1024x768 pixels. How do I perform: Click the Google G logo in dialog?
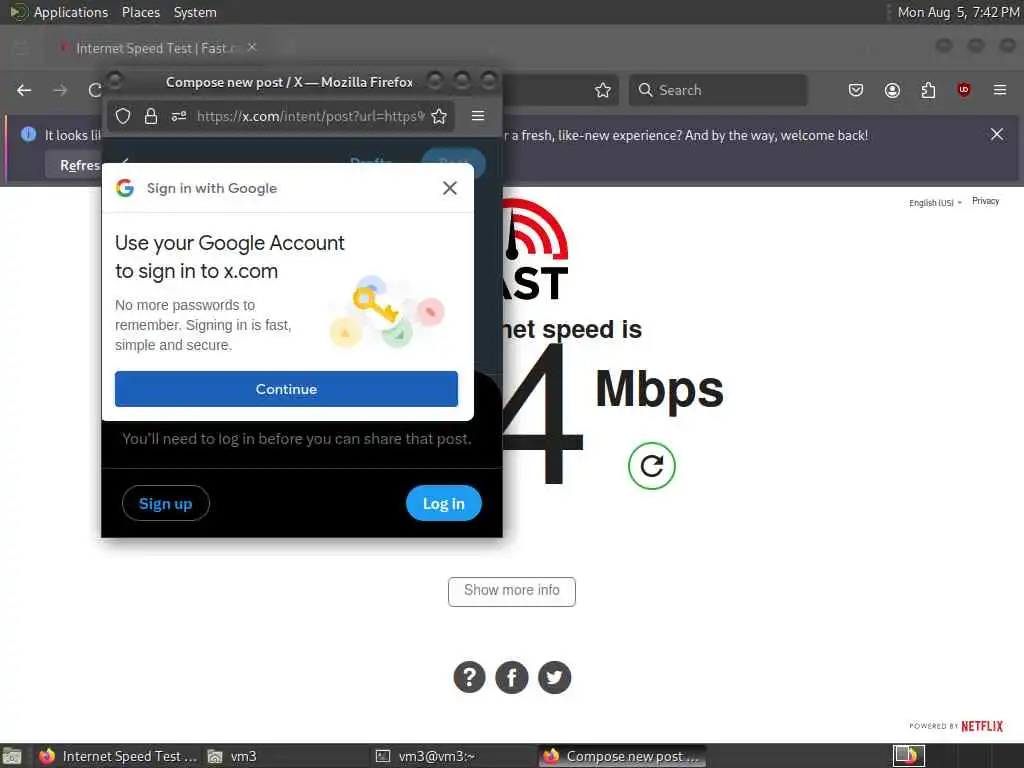pyautogui.click(x=125, y=188)
